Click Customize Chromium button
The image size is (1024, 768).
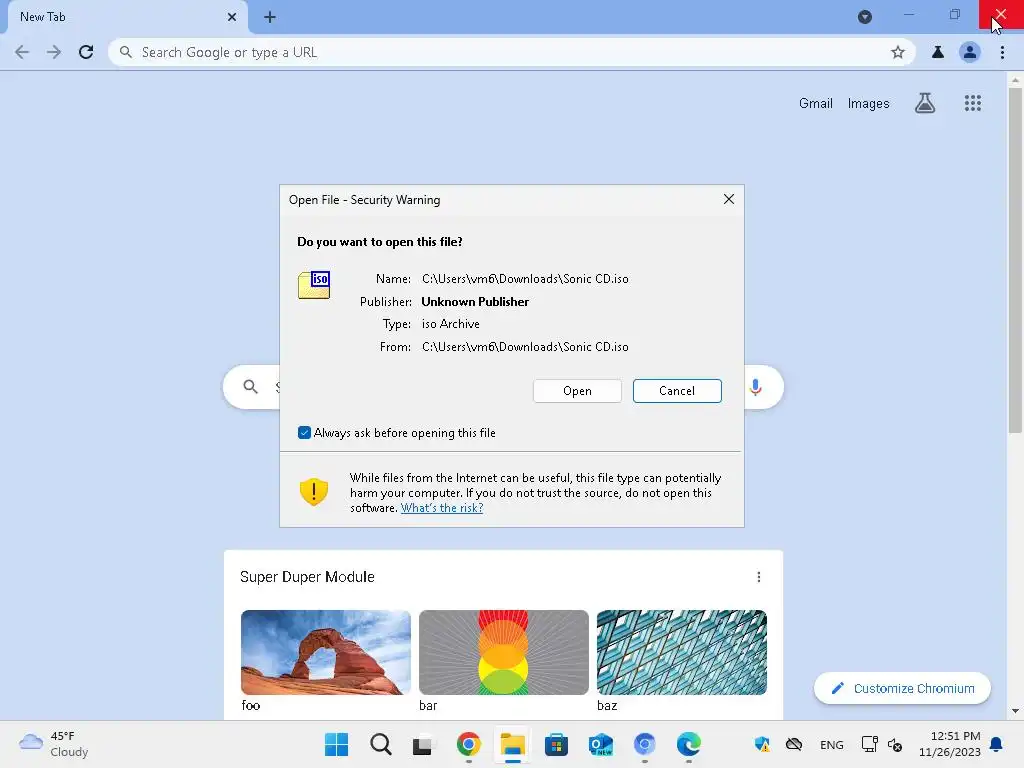[903, 688]
